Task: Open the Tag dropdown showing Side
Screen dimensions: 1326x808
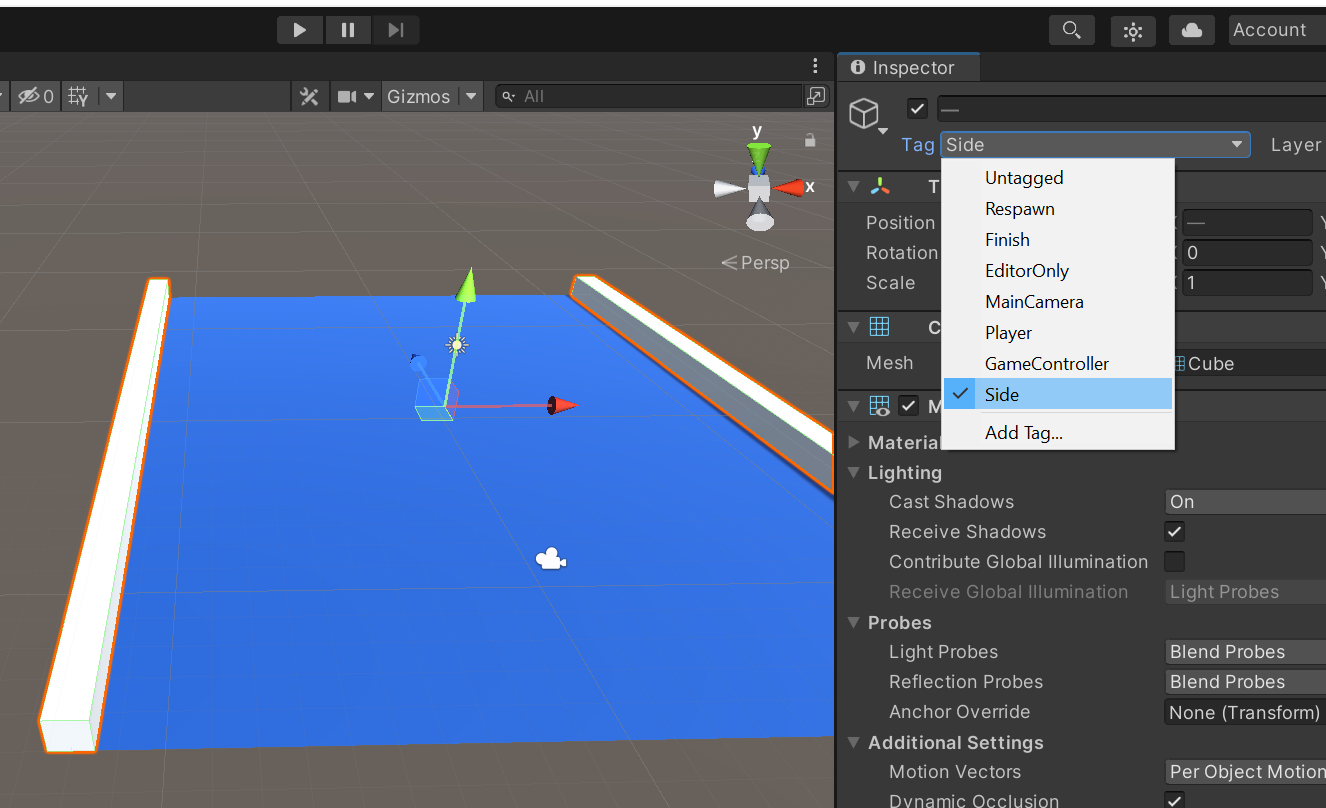Action: (x=1095, y=145)
